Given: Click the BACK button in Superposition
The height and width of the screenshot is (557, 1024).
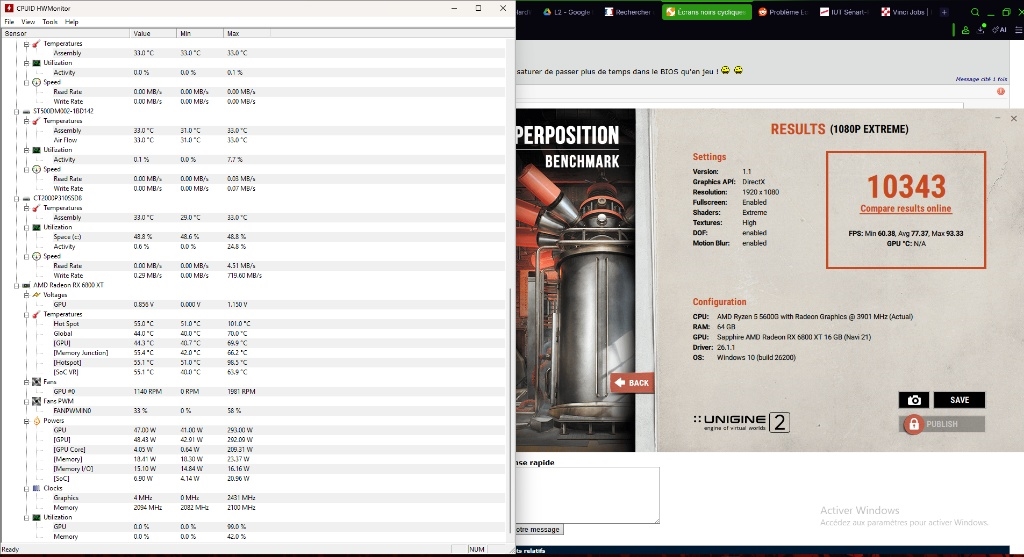Looking at the screenshot, I should pos(632,383).
